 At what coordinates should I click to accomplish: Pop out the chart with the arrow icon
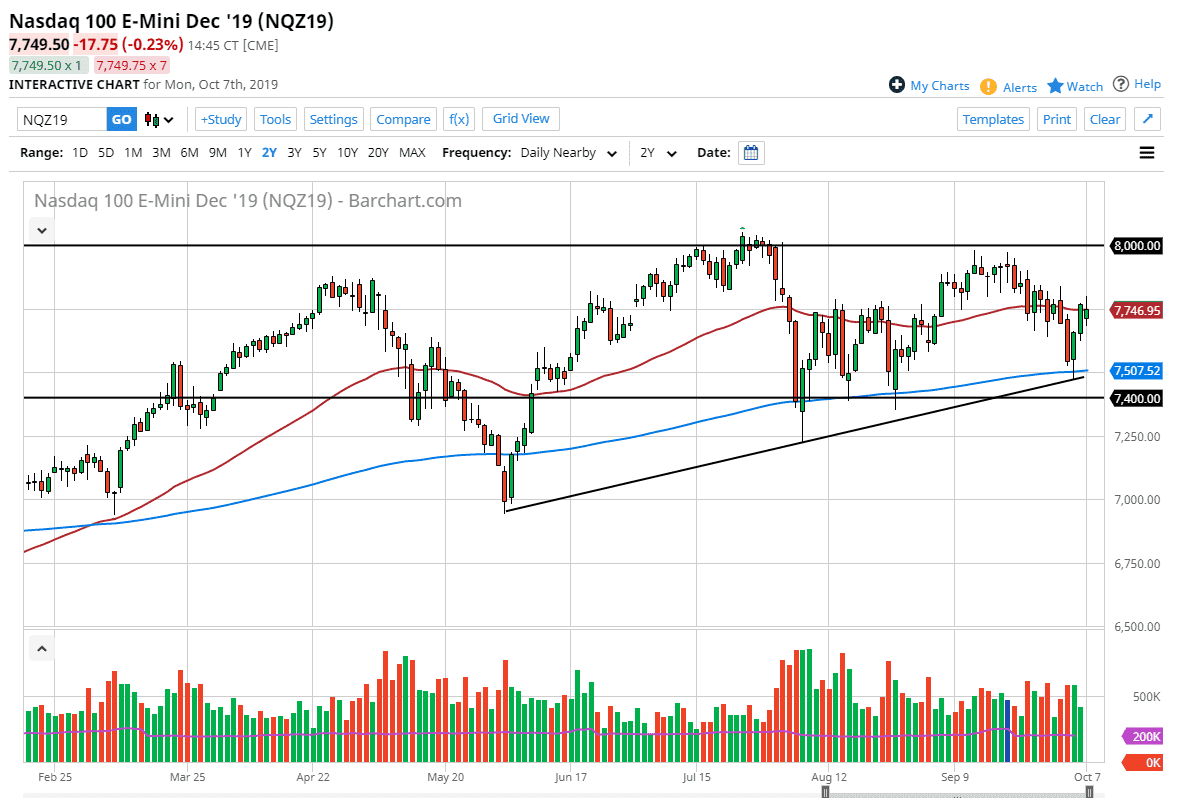tap(1147, 119)
